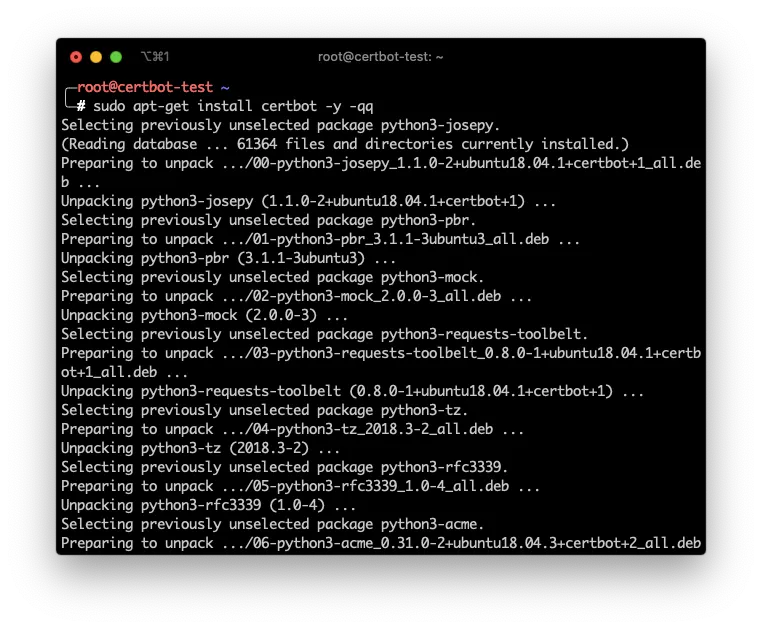The width and height of the screenshot is (762, 629).
Task: Minimize terminal using the yellow button
Action: (x=96, y=57)
